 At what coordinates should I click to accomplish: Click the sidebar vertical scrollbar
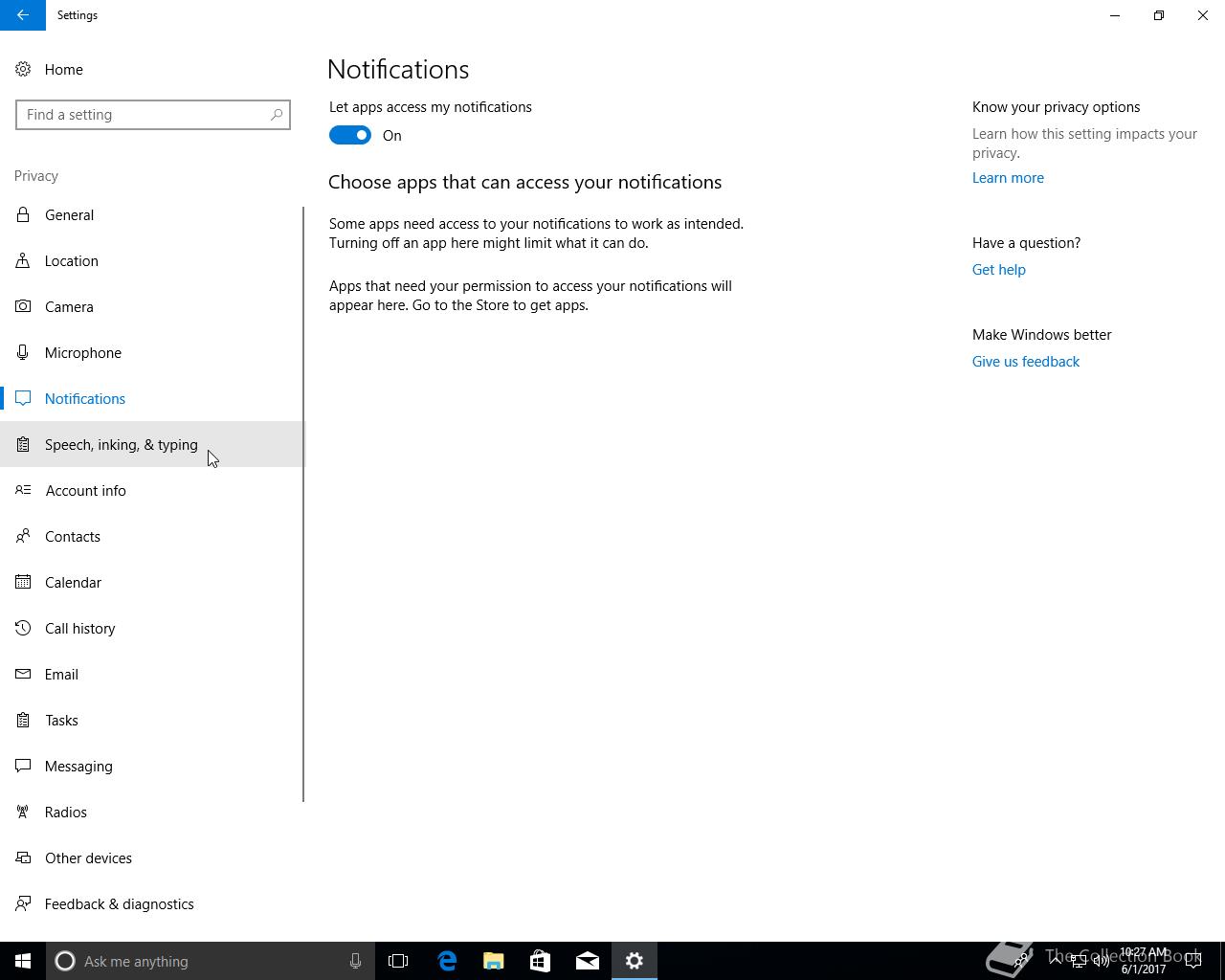click(303, 504)
